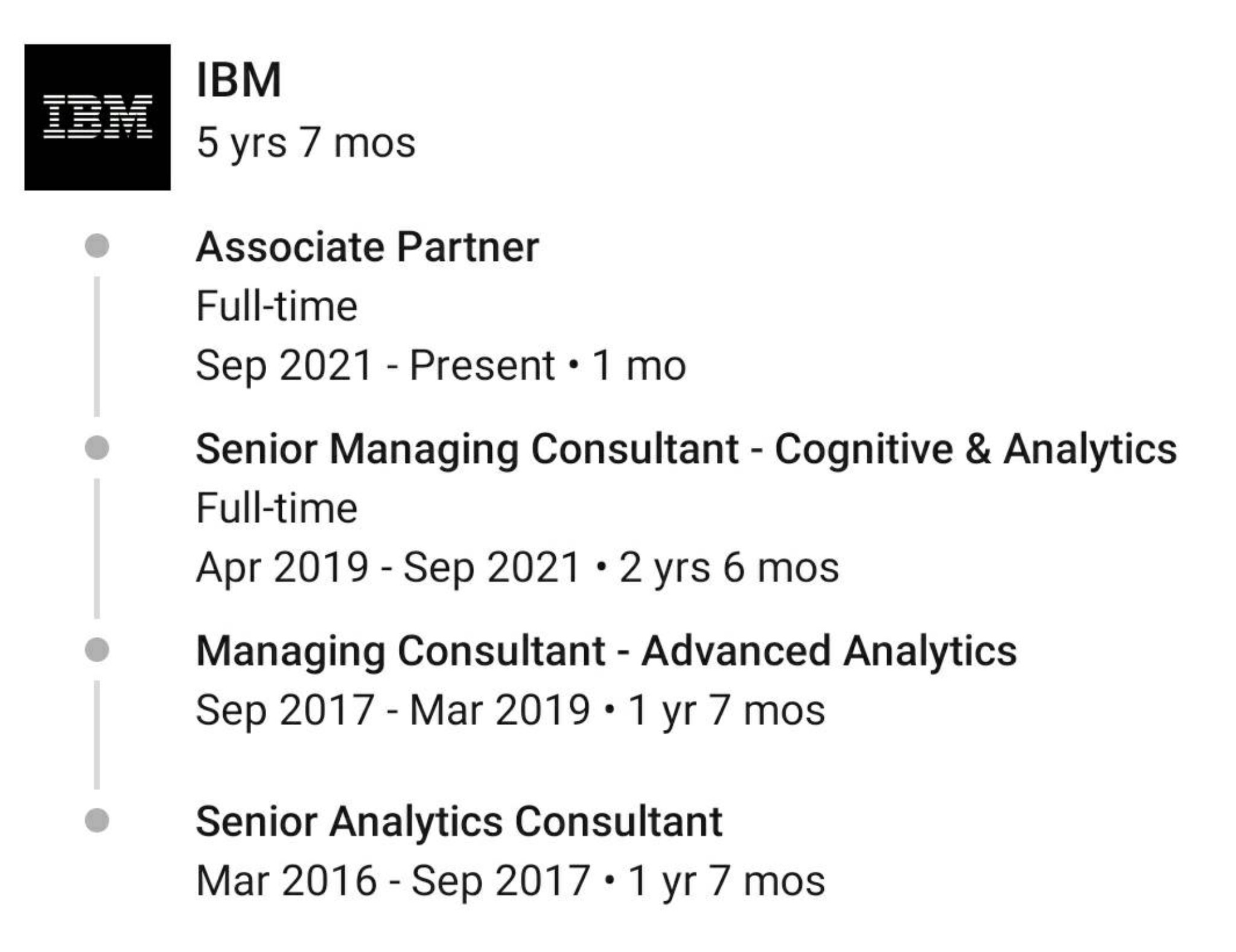The height and width of the screenshot is (952, 1236).
Task: Select the Senior Managing Consultant timeline bullet
Action: click(x=97, y=448)
